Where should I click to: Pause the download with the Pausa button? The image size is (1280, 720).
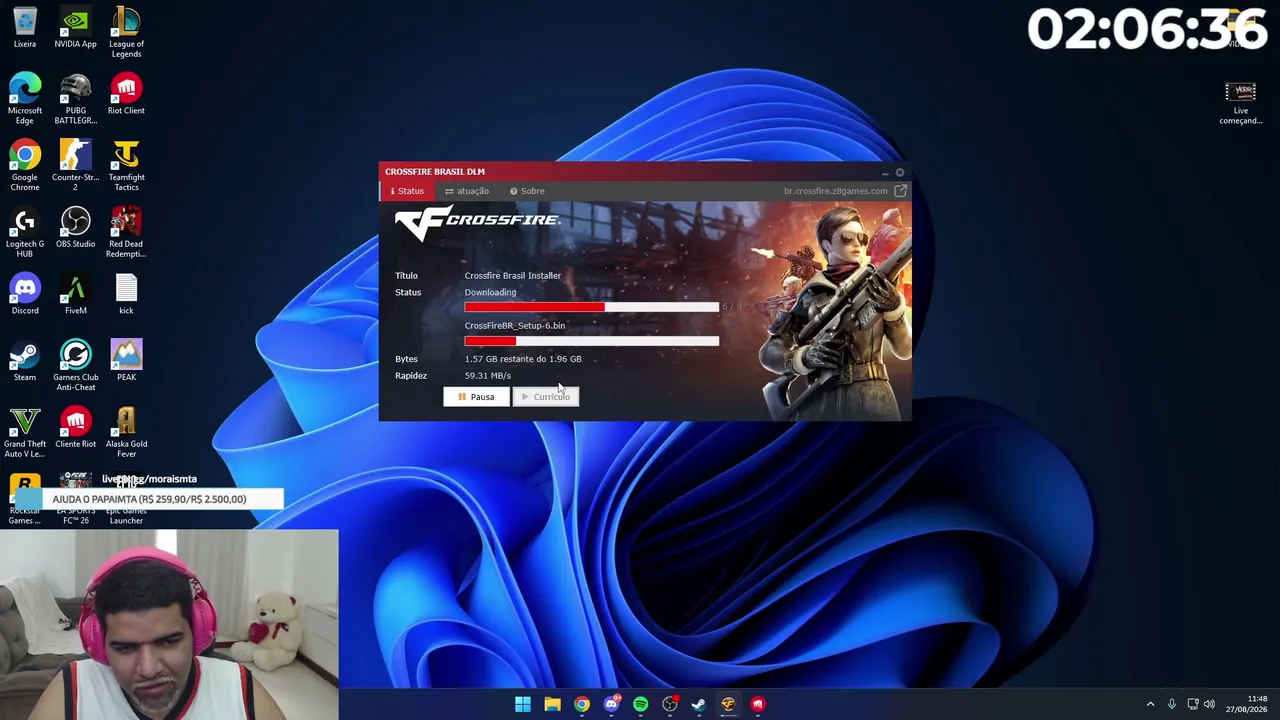pyautogui.click(x=476, y=397)
